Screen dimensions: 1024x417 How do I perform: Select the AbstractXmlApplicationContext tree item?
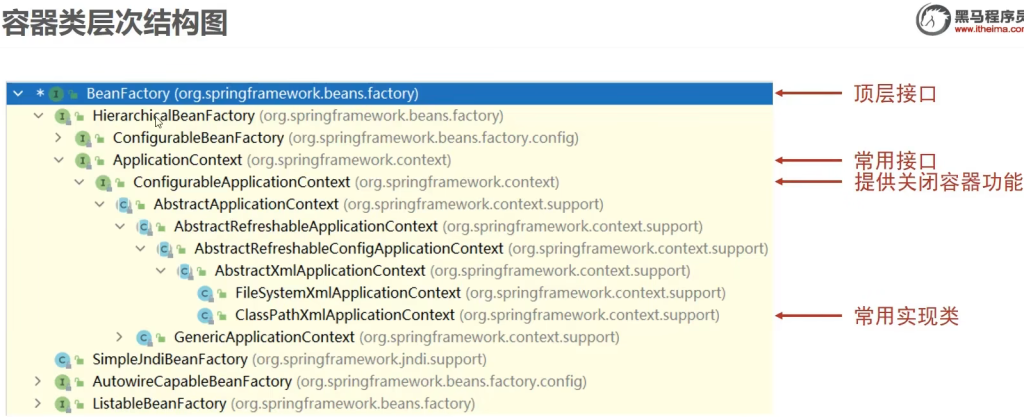tap(322, 271)
